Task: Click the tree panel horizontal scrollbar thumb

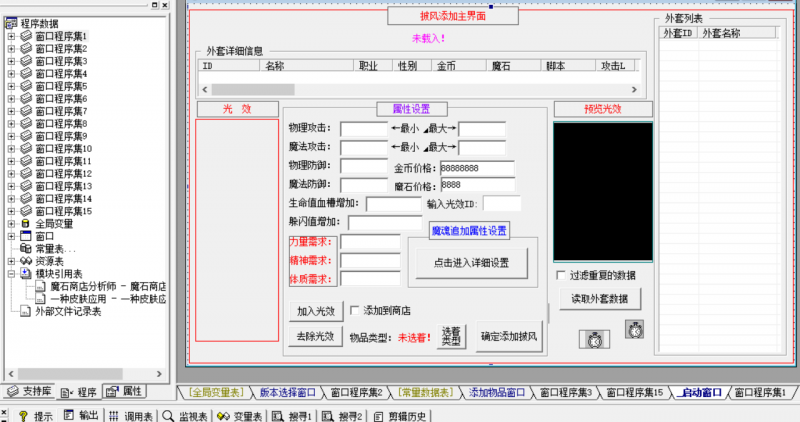Action: pos(70,374)
